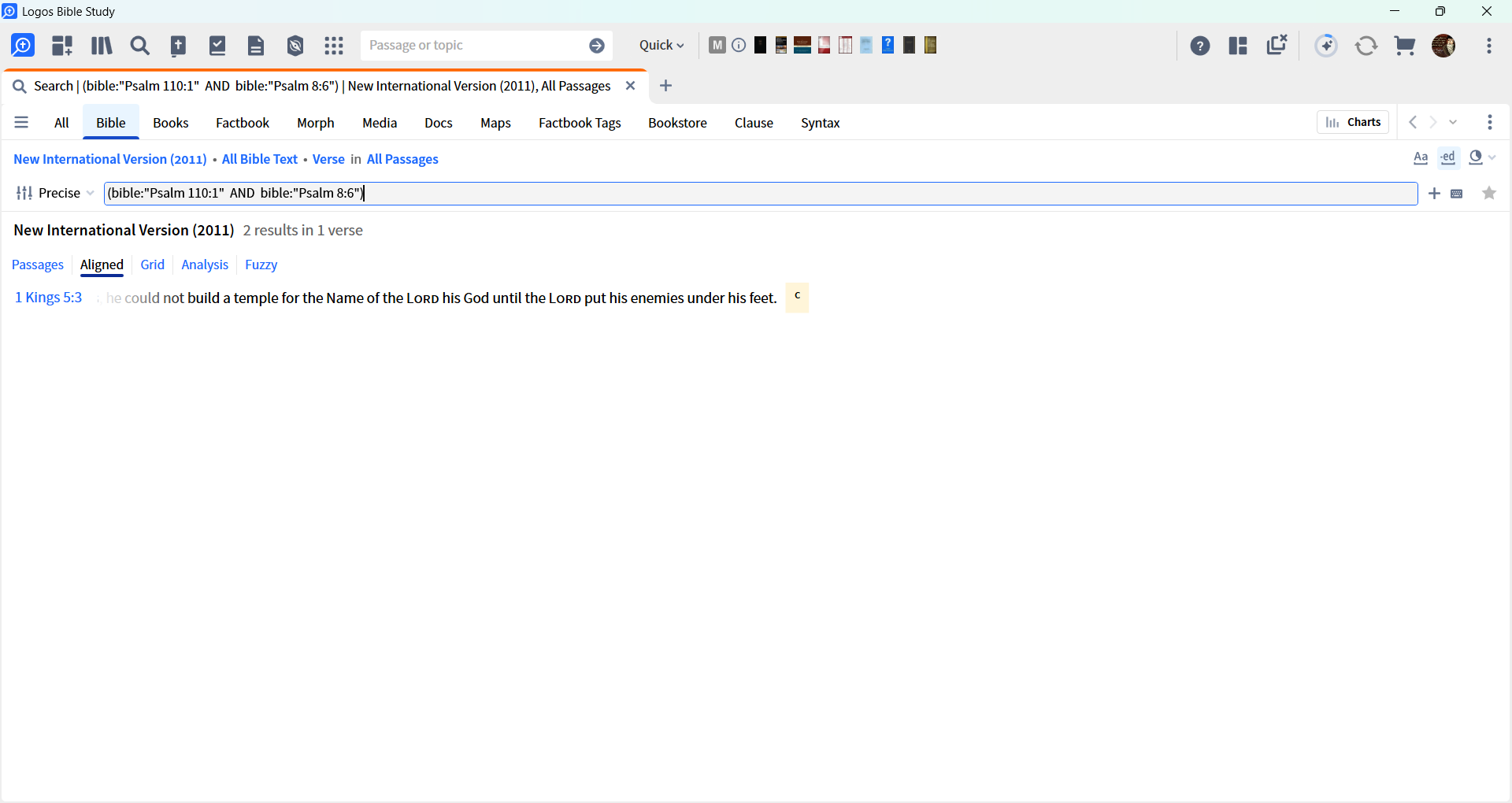1512x803 pixels.
Task: Switch to the Media tab
Action: [380, 123]
